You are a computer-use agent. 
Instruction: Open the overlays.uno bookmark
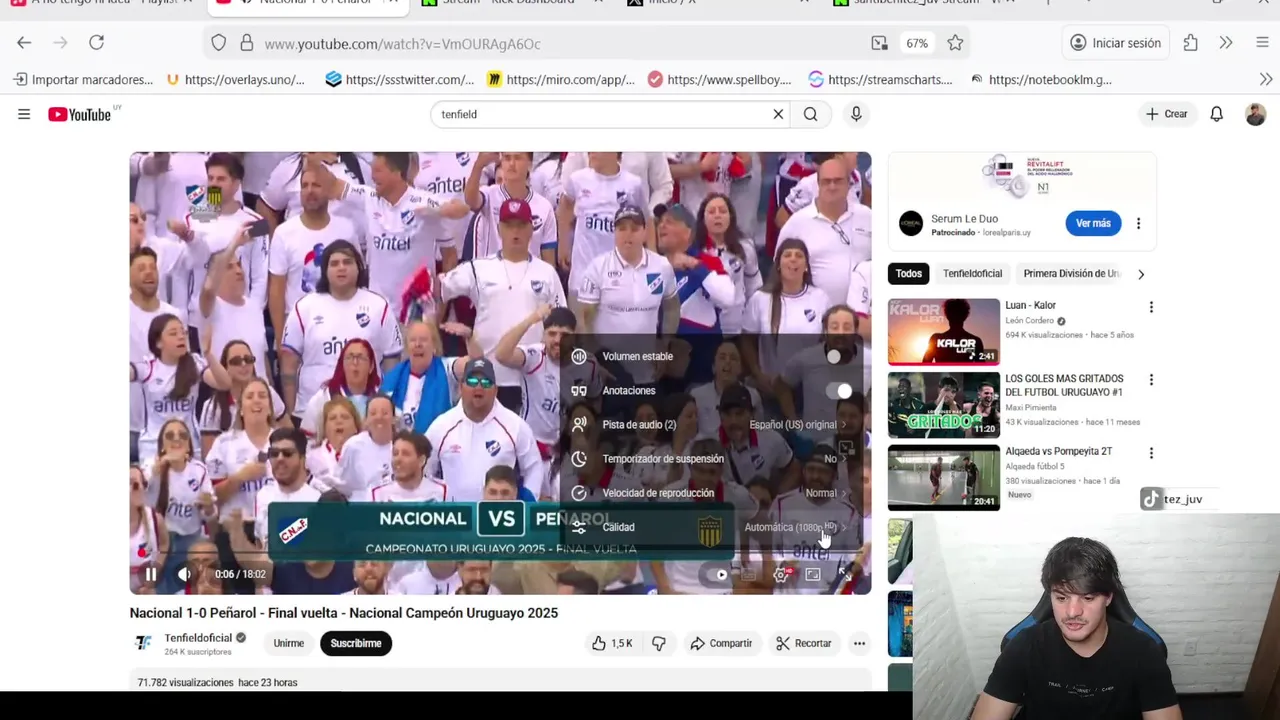(x=236, y=79)
